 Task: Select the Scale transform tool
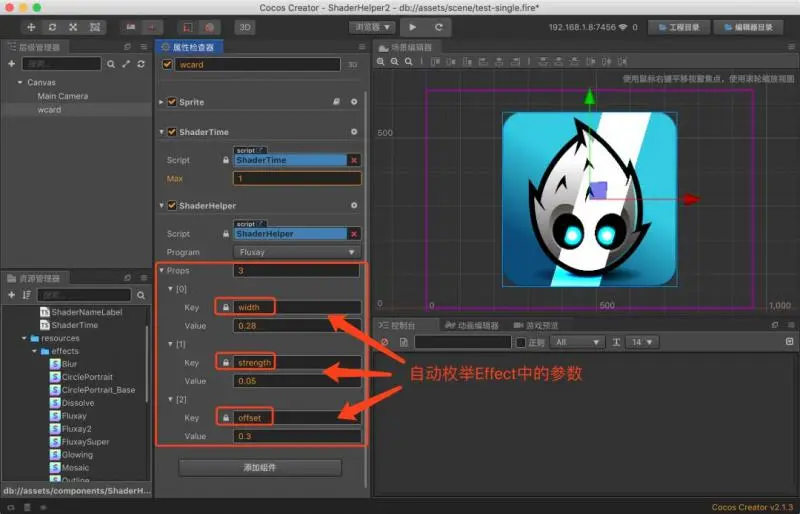coord(73,27)
